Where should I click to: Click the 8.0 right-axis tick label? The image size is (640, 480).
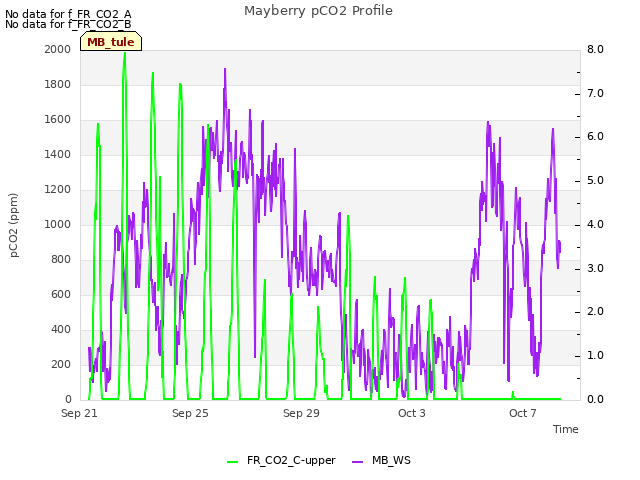pyautogui.click(x=596, y=49)
